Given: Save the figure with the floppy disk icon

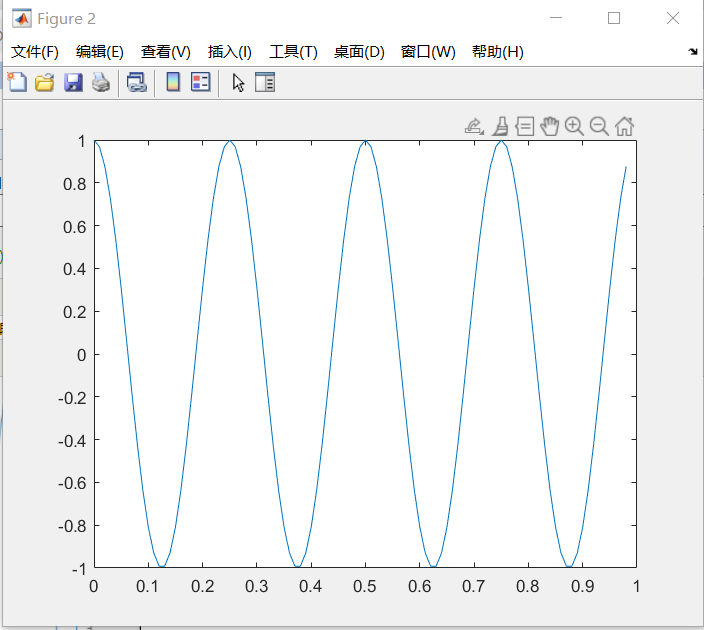Looking at the screenshot, I should 73,83.
